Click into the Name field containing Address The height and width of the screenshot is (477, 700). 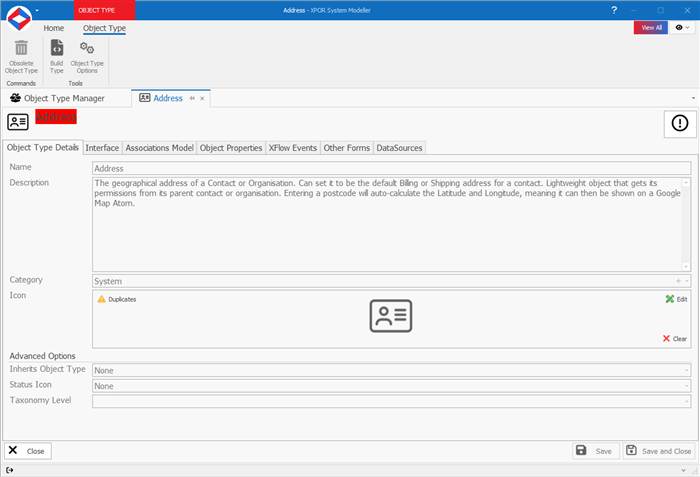392,168
